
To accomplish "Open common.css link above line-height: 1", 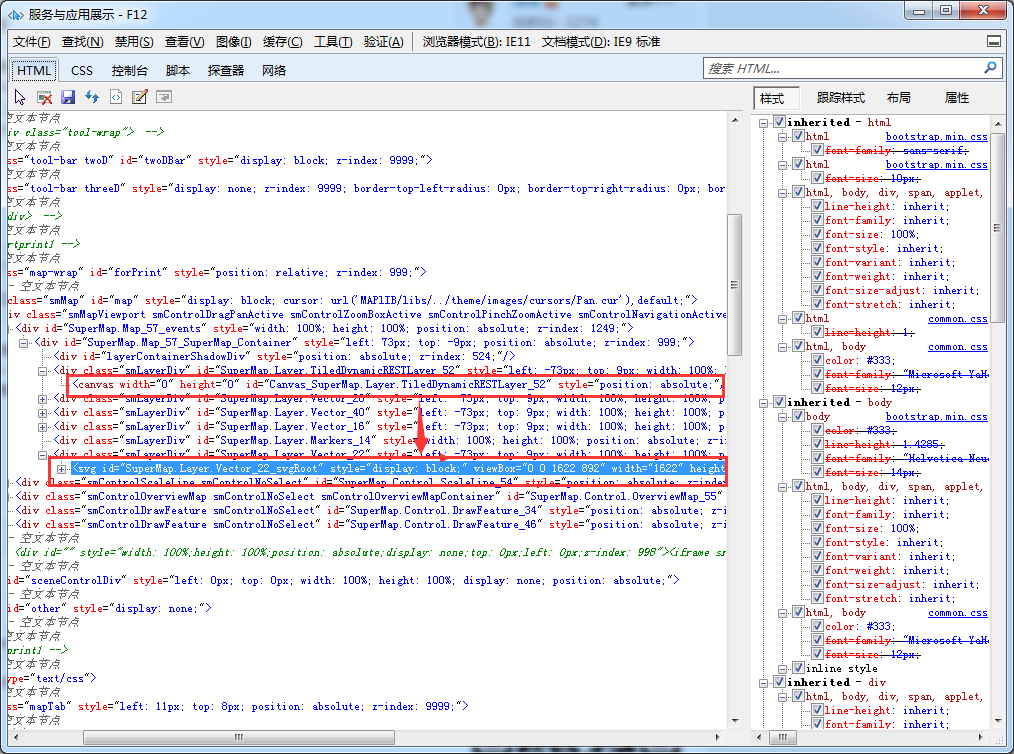I will pos(958,319).
